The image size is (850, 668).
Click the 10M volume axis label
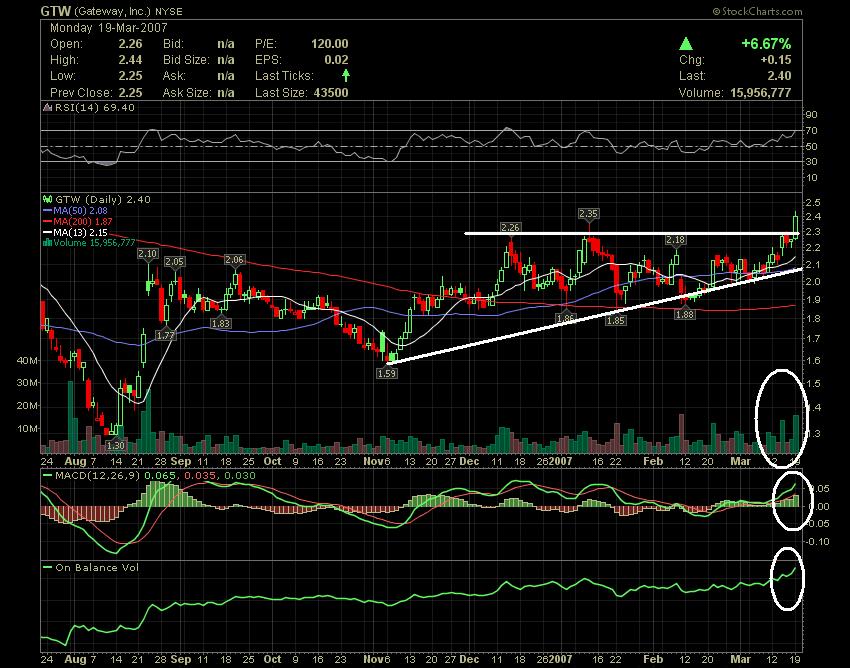pyautogui.click(x=27, y=429)
